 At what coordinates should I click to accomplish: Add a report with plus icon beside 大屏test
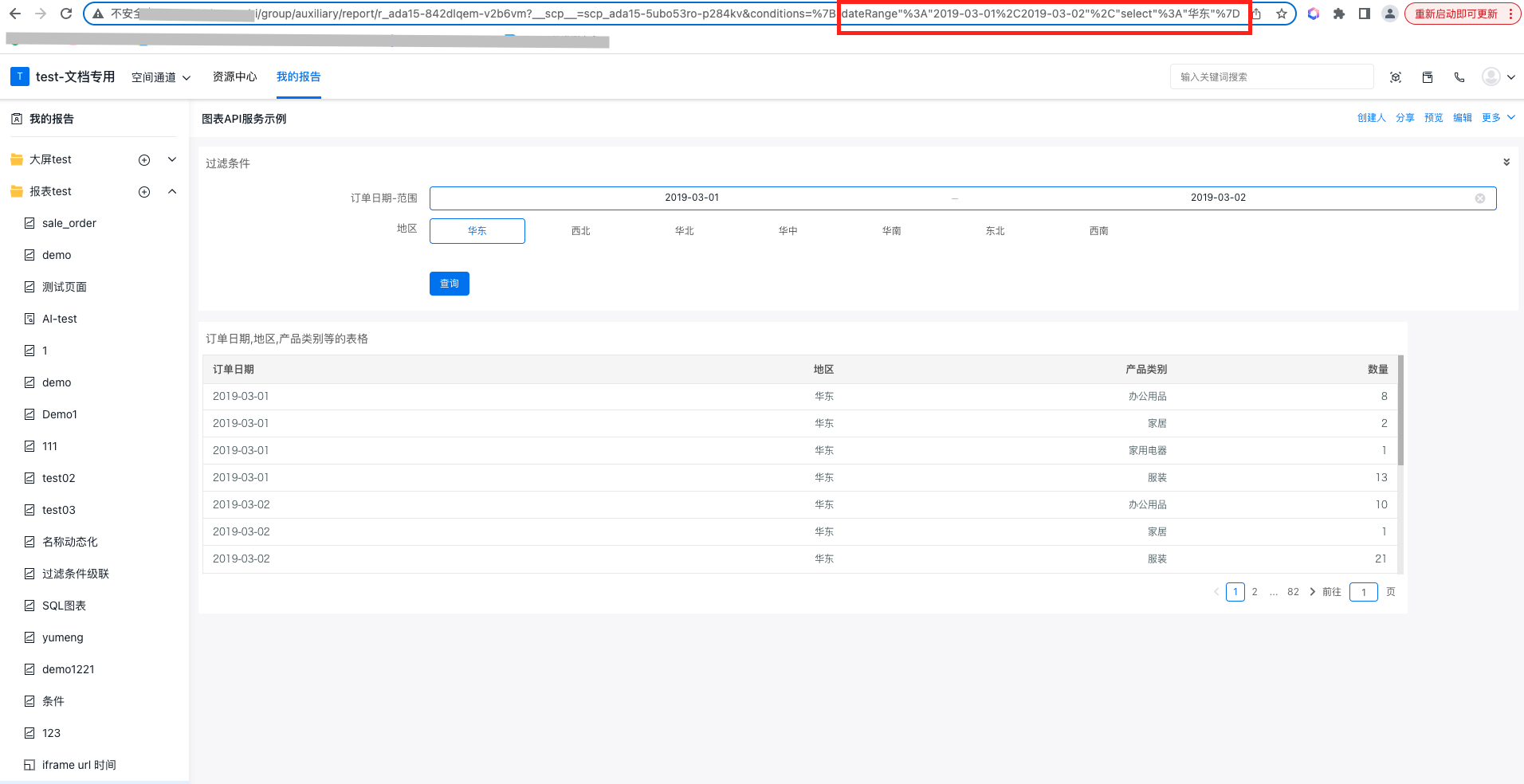(144, 160)
